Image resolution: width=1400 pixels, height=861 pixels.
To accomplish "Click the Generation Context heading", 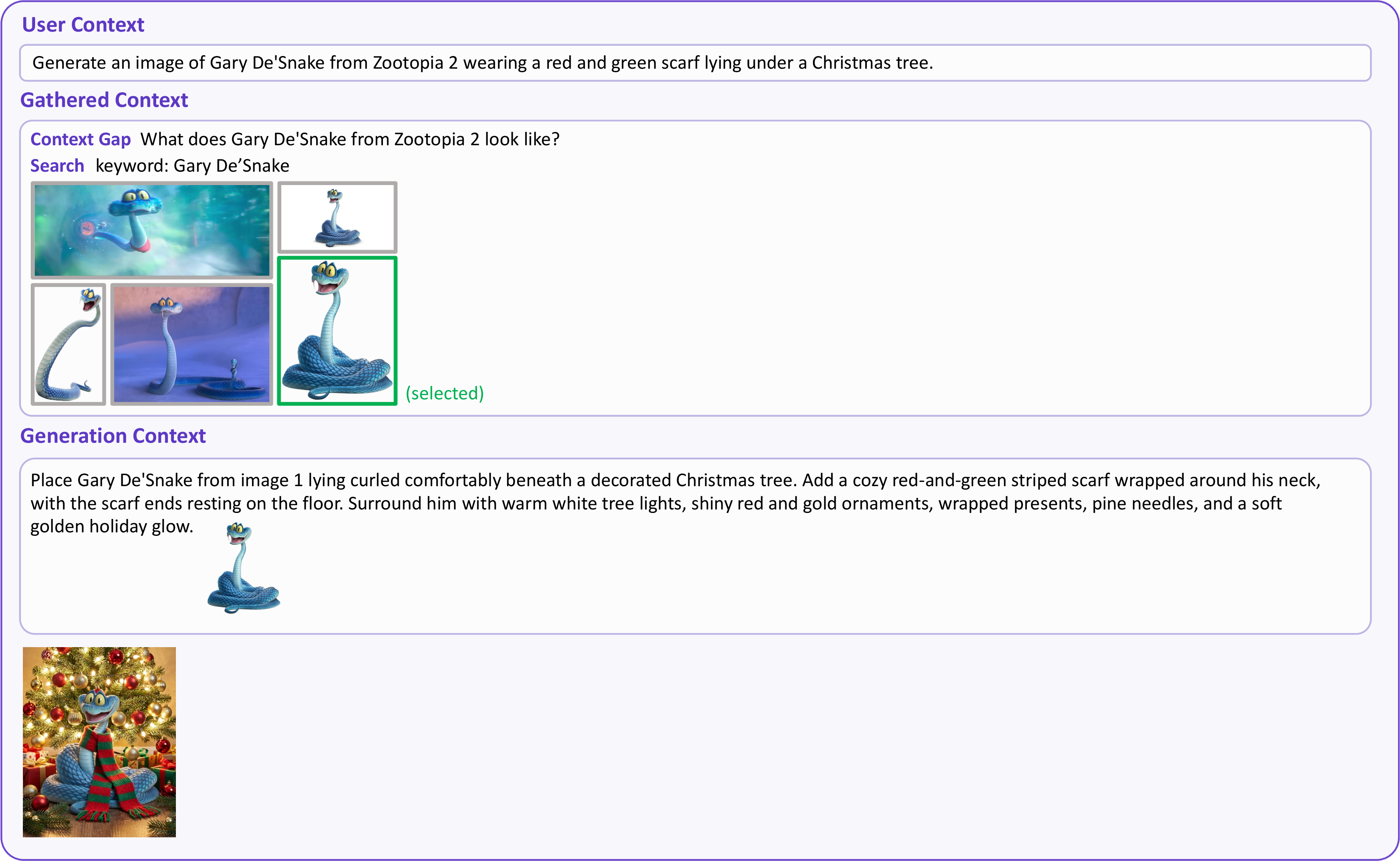I will [113, 436].
